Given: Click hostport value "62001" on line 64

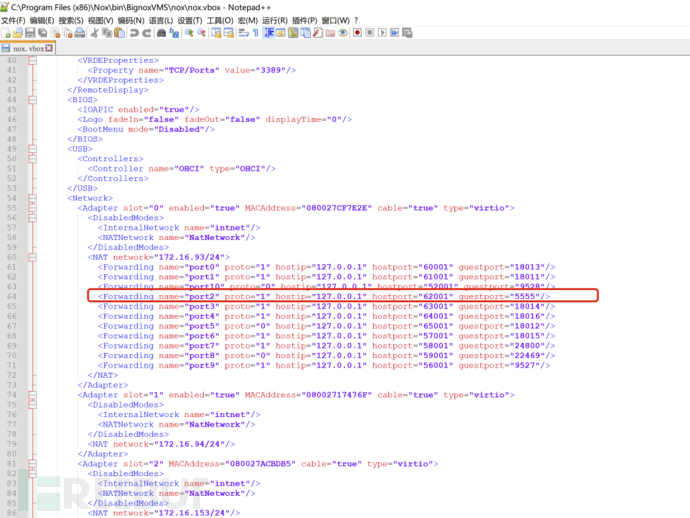Looking at the screenshot, I should tap(435, 297).
